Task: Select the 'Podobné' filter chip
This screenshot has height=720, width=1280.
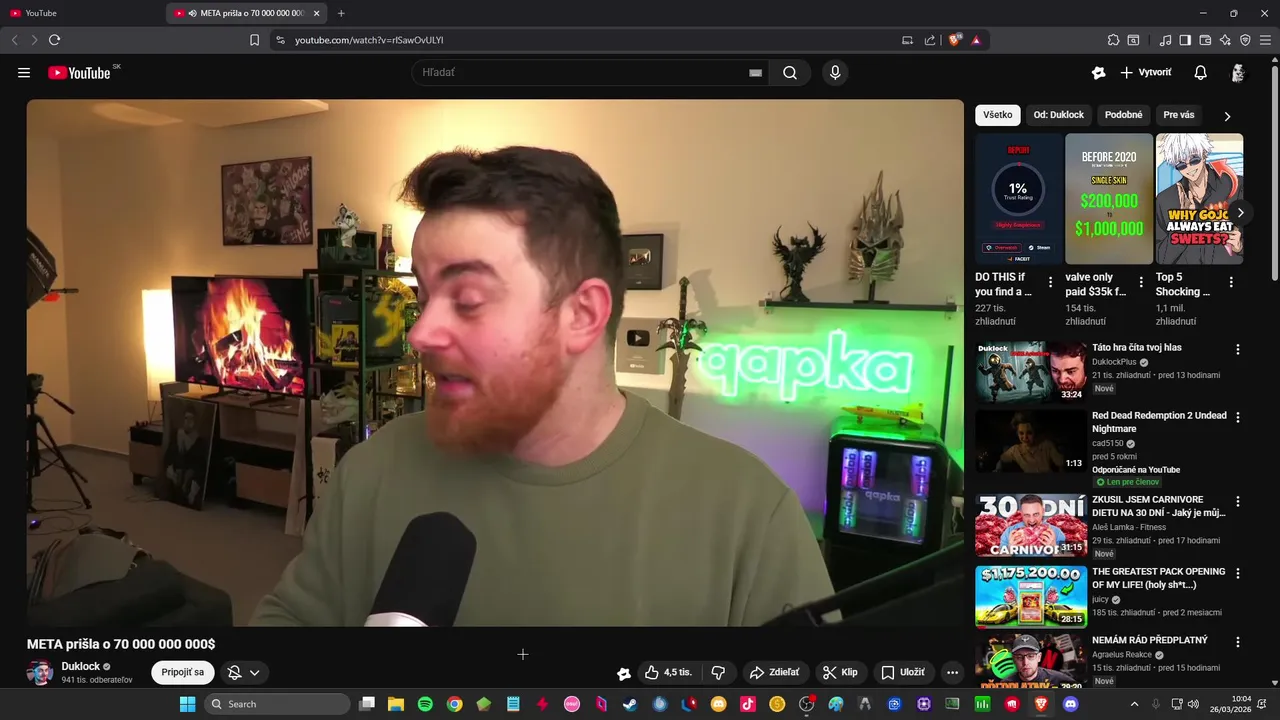Action: tap(1124, 115)
